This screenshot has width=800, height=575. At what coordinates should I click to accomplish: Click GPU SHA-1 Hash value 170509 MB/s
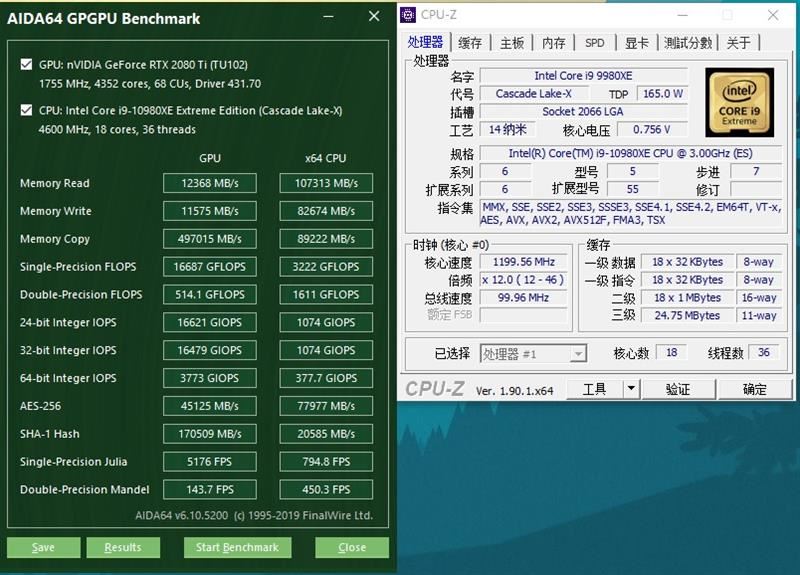pyautogui.click(x=210, y=434)
